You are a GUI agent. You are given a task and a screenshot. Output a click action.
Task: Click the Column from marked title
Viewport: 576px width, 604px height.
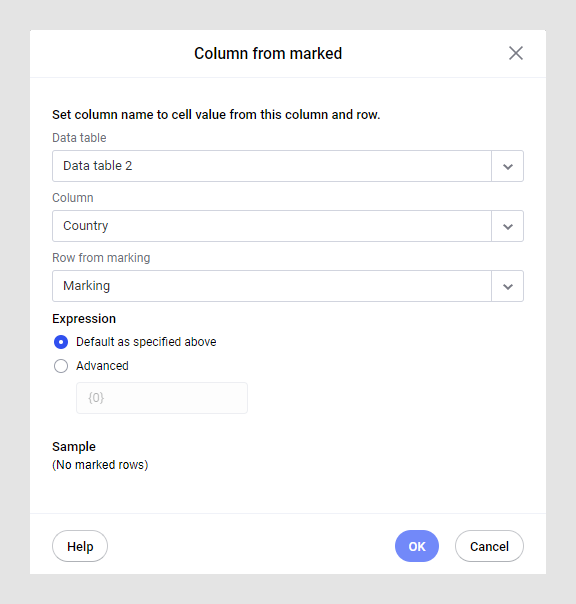pos(268,54)
